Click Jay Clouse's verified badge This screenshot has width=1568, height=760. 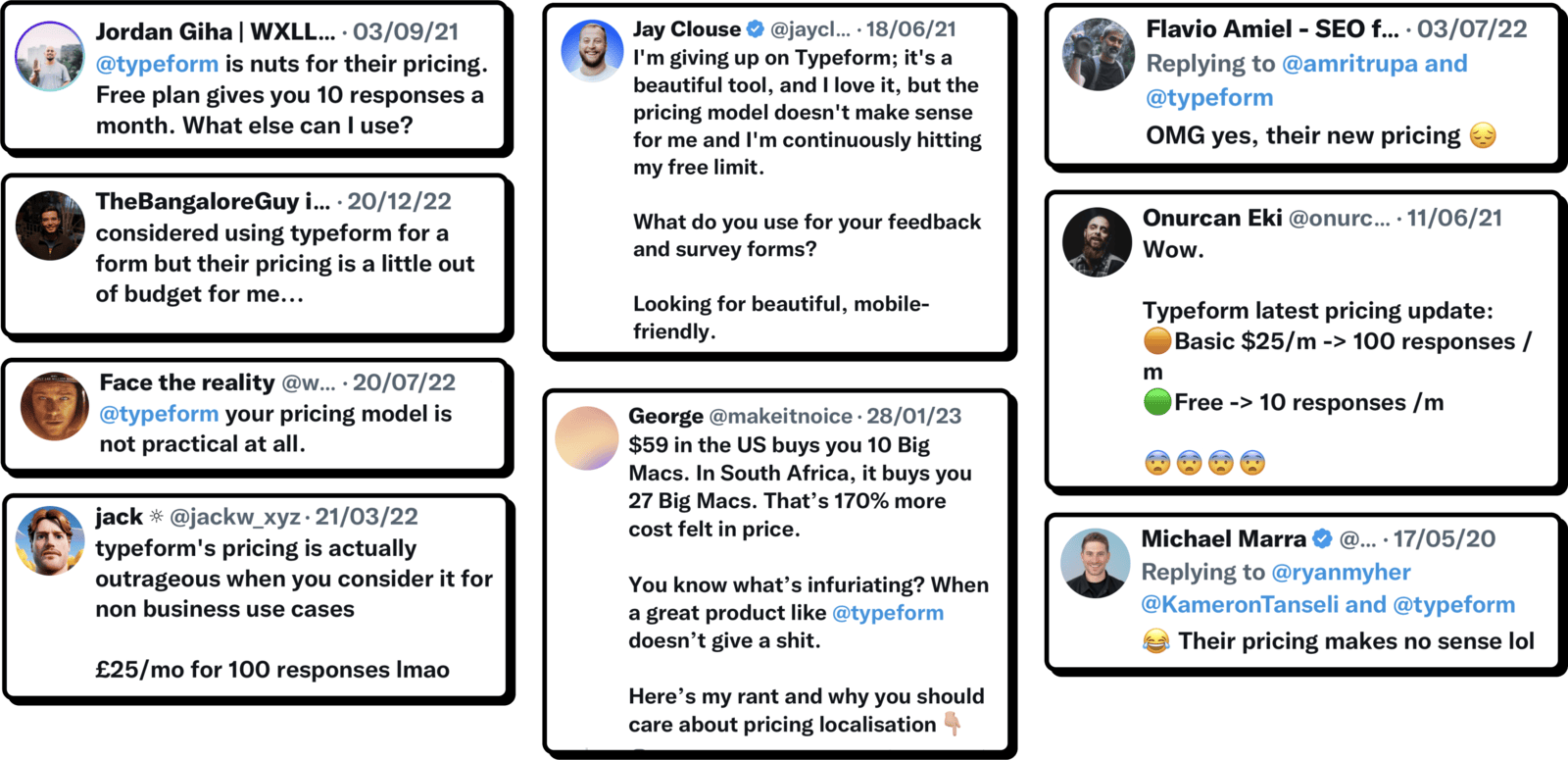pos(756,29)
